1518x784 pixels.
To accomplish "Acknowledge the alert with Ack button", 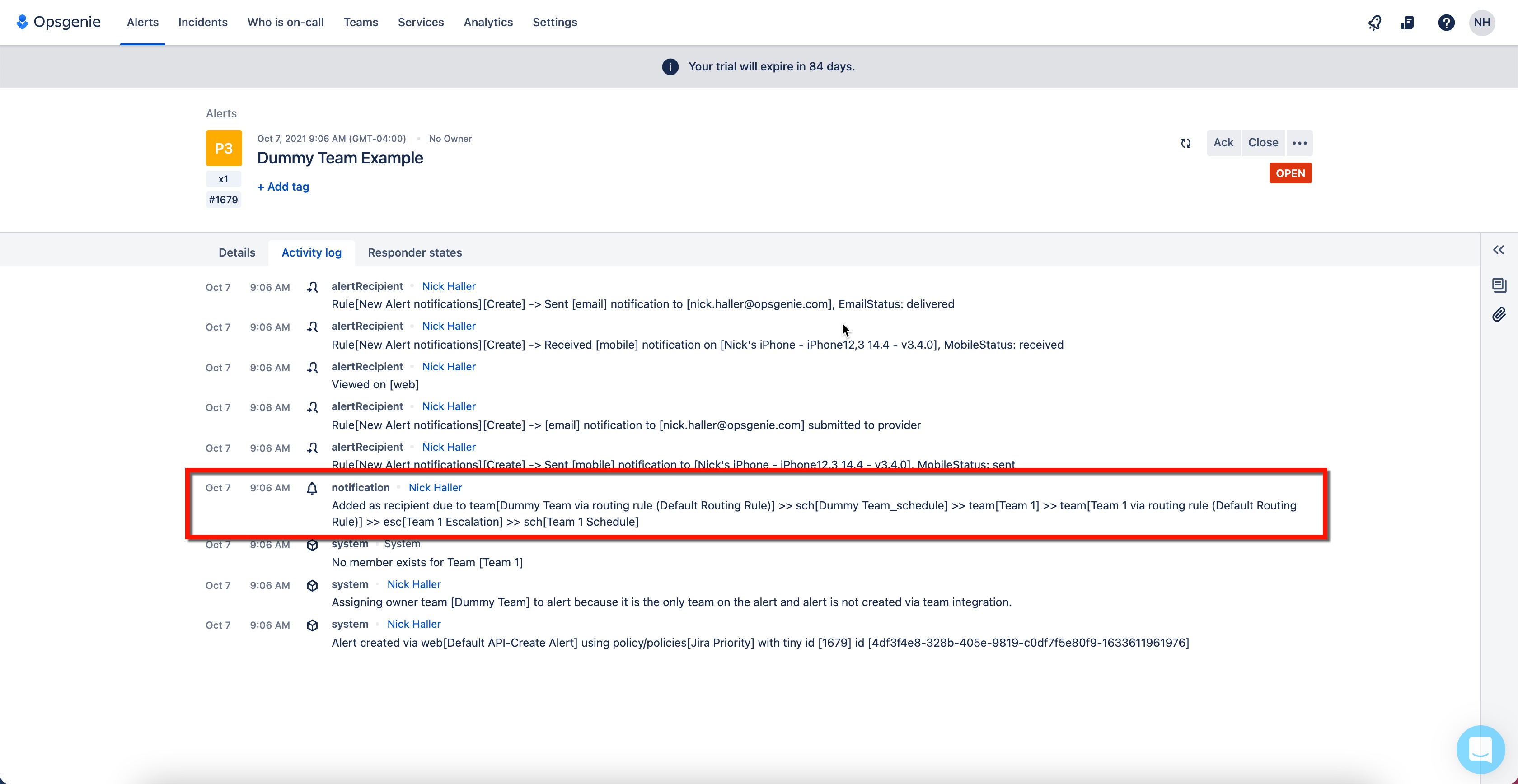I will point(1223,143).
